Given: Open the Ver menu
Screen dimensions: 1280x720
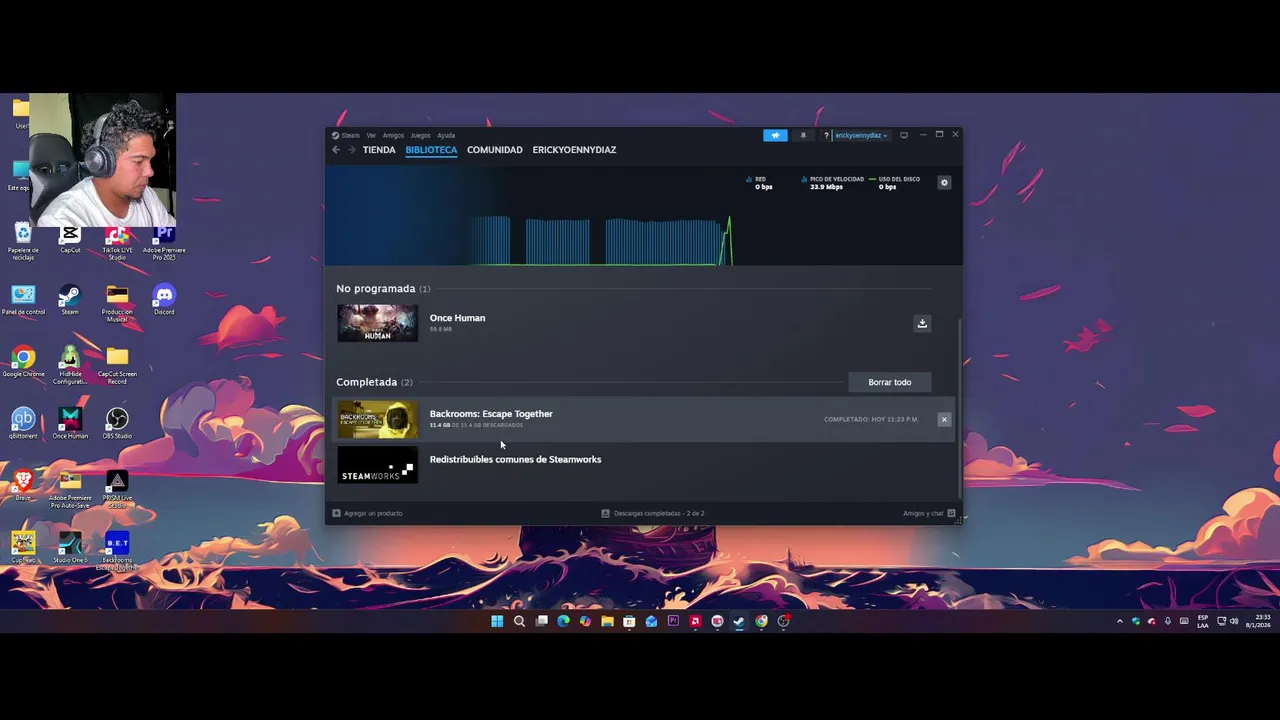Looking at the screenshot, I should pos(371,135).
